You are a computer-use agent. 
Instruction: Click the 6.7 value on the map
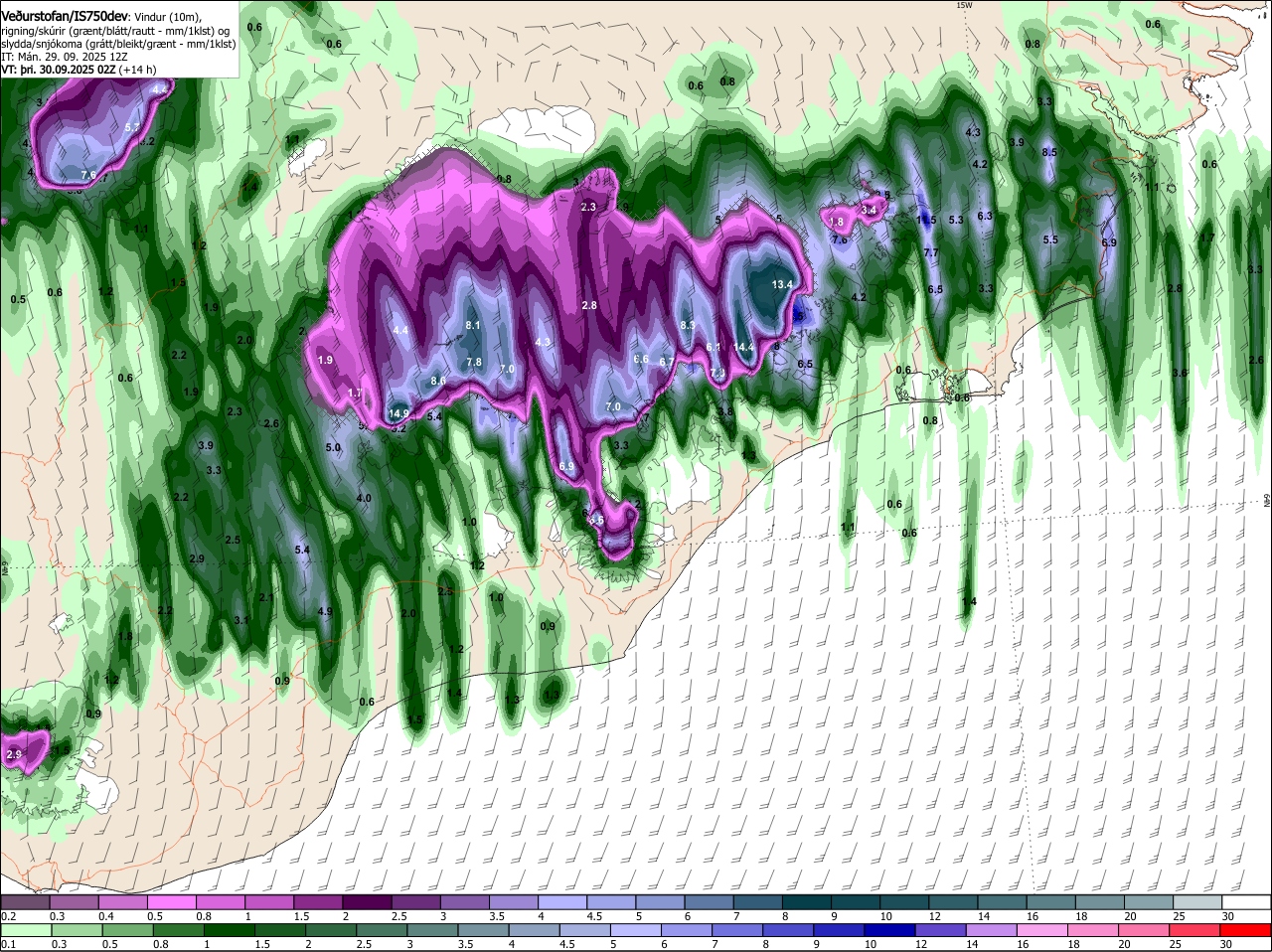coord(667,362)
